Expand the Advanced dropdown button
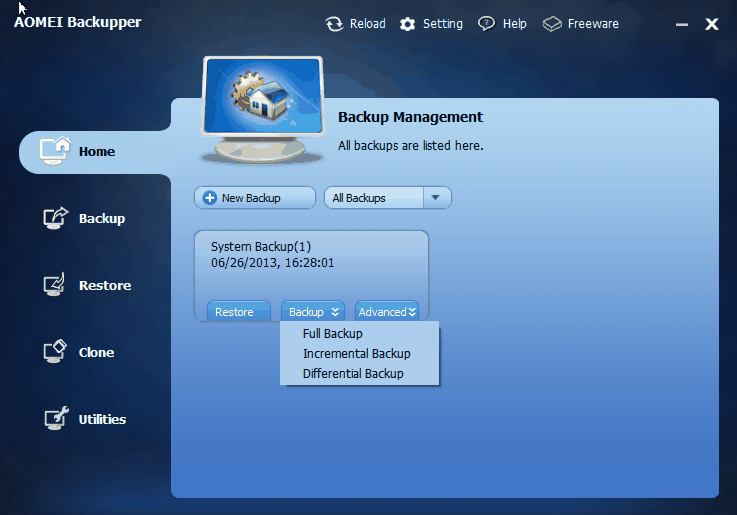Viewport: 737px width, 515px height. (x=387, y=311)
